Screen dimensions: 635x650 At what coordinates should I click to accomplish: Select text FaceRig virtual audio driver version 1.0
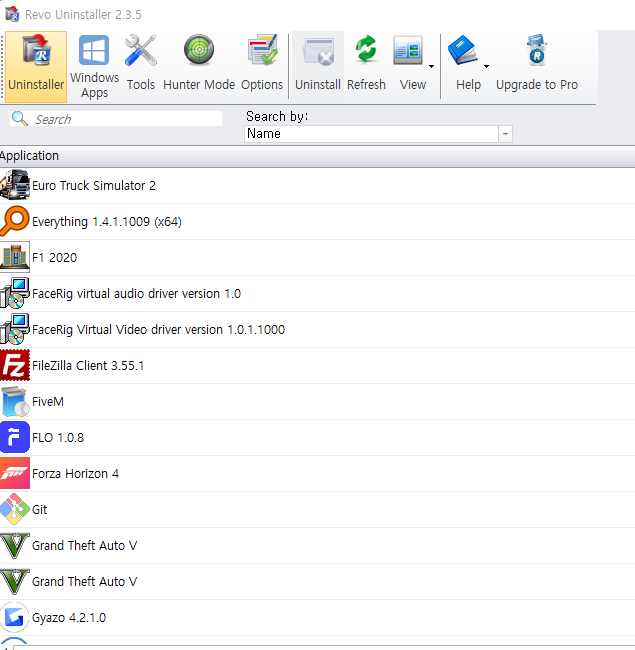(136, 293)
